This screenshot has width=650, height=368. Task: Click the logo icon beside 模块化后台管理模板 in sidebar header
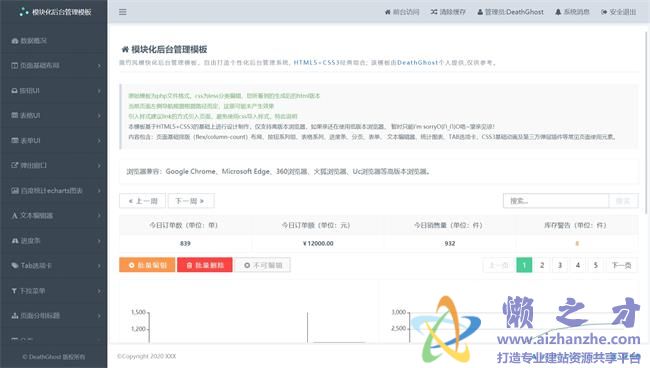(x=24, y=12)
